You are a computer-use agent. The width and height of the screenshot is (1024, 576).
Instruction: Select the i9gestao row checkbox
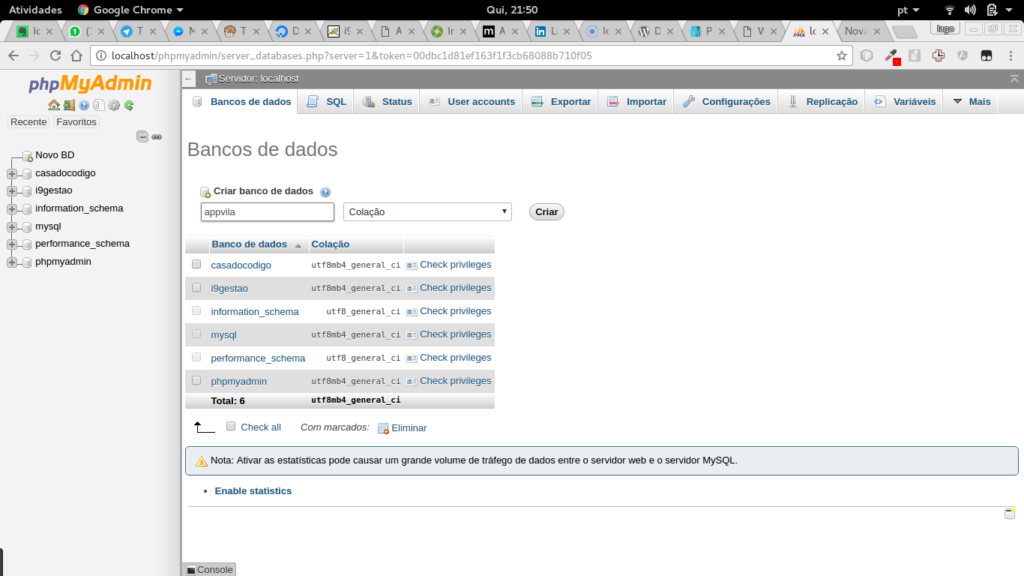click(197, 287)
